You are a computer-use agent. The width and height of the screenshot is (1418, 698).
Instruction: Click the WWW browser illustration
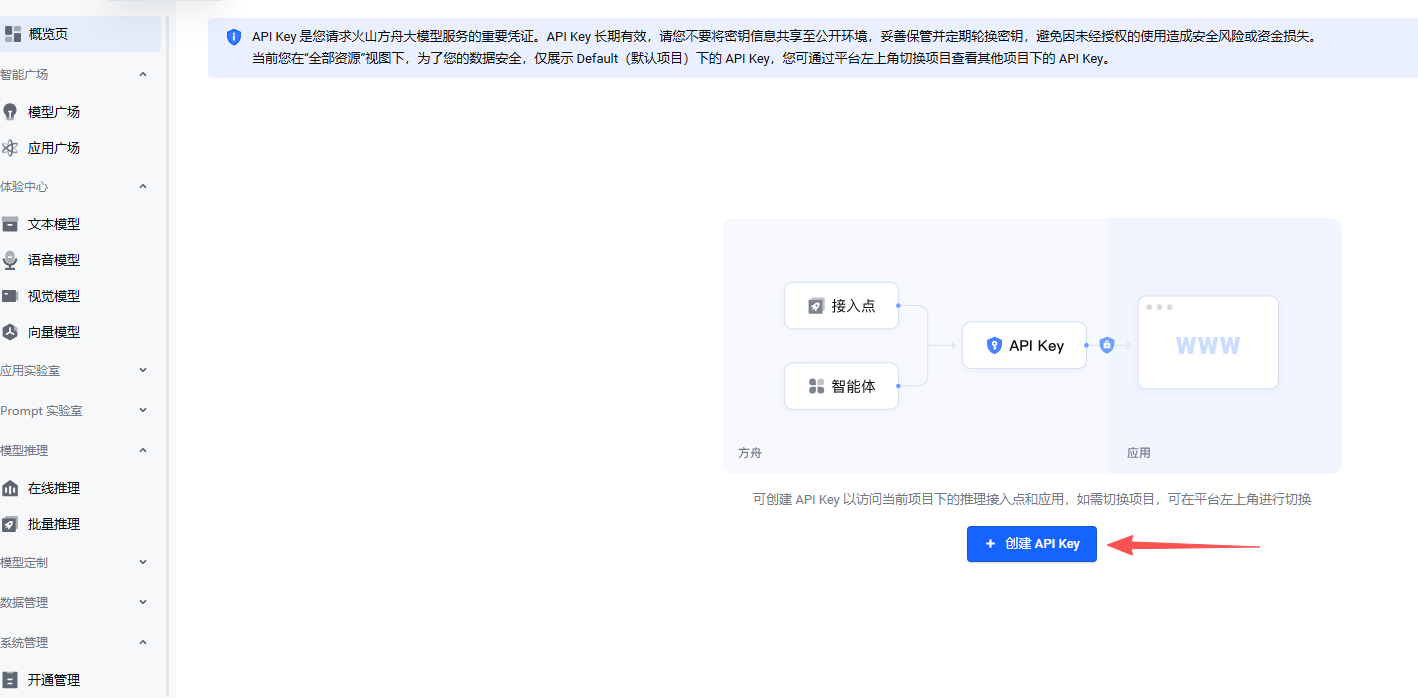tap(1208, 342)
